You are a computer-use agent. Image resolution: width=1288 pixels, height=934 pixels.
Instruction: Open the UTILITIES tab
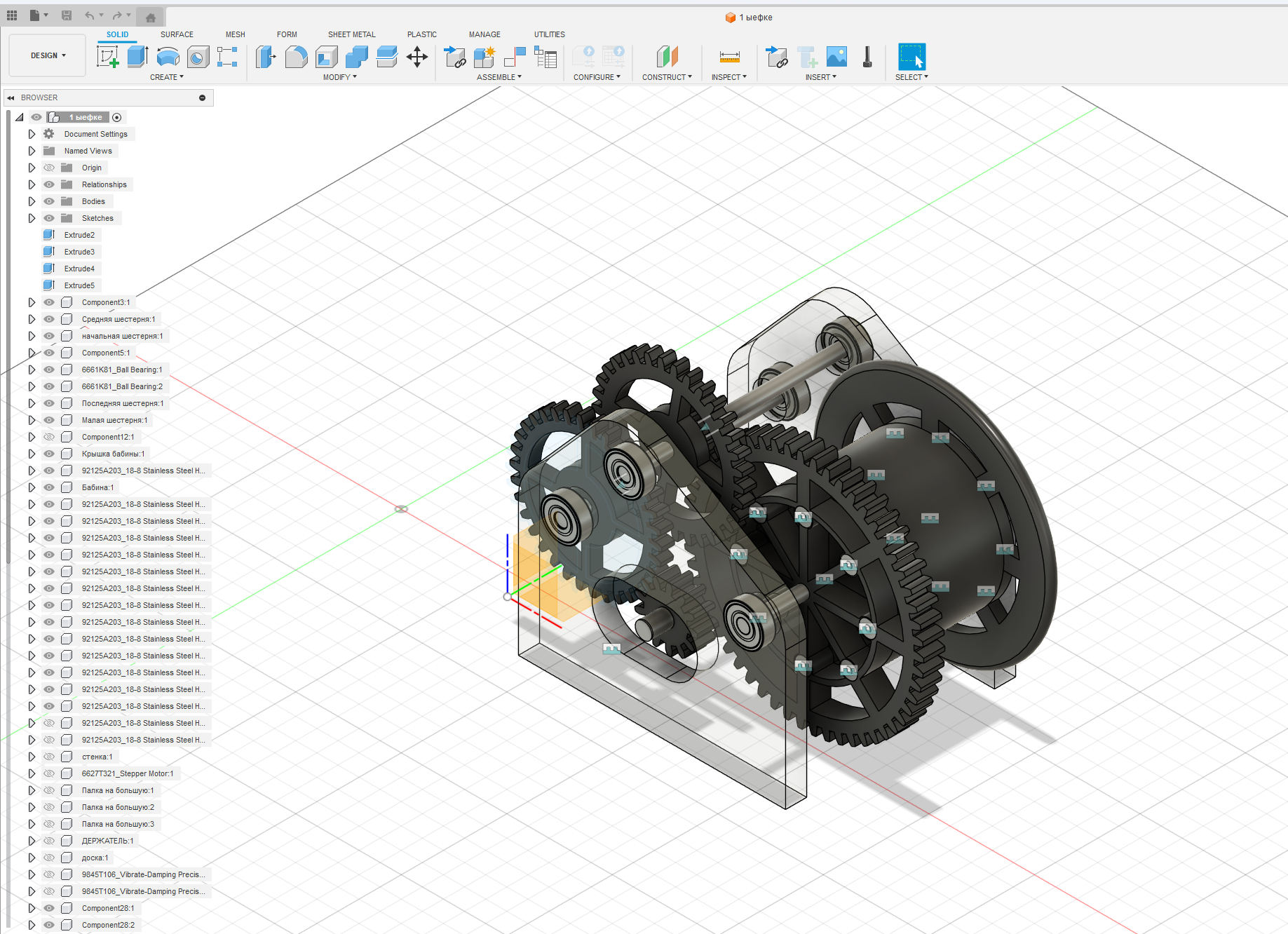click(550, 34)
